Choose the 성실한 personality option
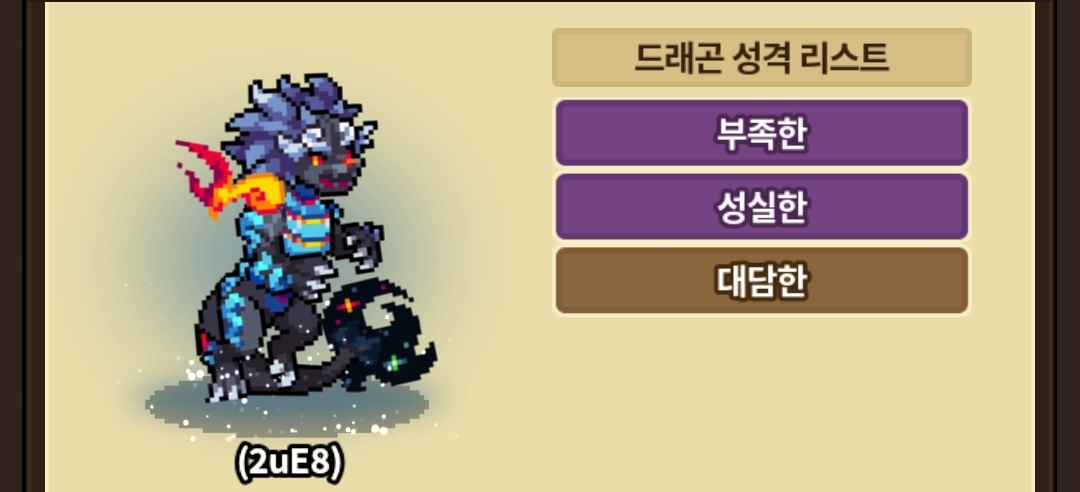The height and width of the screenshot is (492, 1080). (x=762, y=207)
